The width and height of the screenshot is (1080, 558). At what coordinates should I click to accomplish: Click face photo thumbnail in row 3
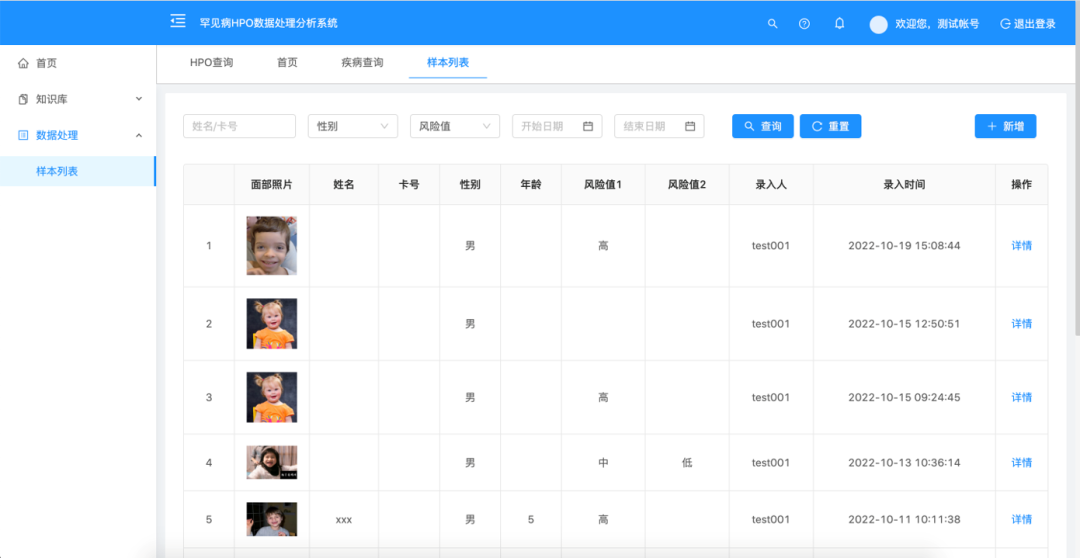click(271, 397)
